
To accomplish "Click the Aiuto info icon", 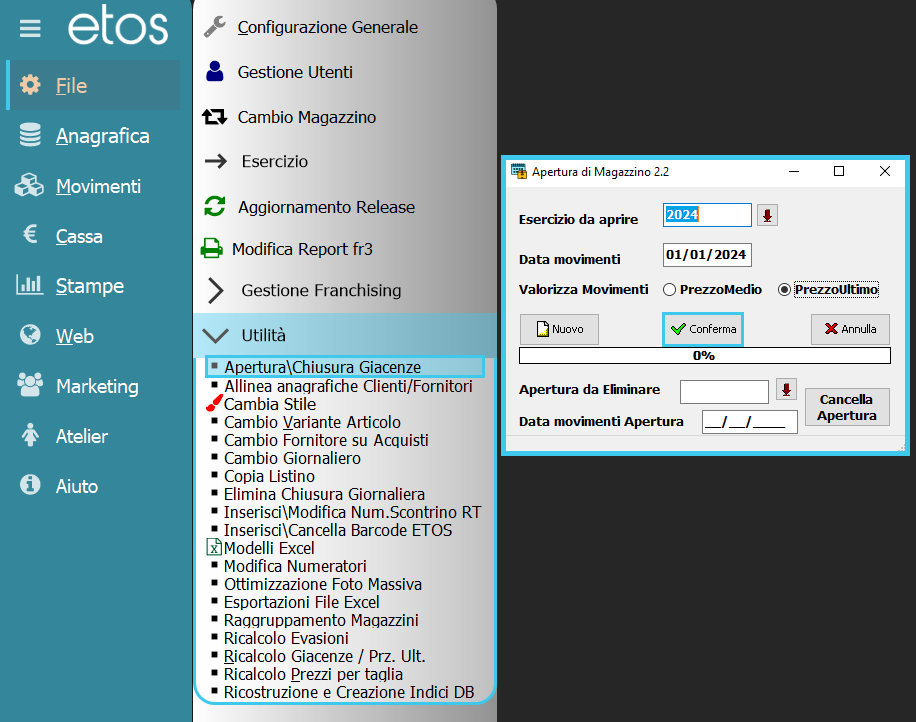I will pyautogui.click(x=30, y=485).
